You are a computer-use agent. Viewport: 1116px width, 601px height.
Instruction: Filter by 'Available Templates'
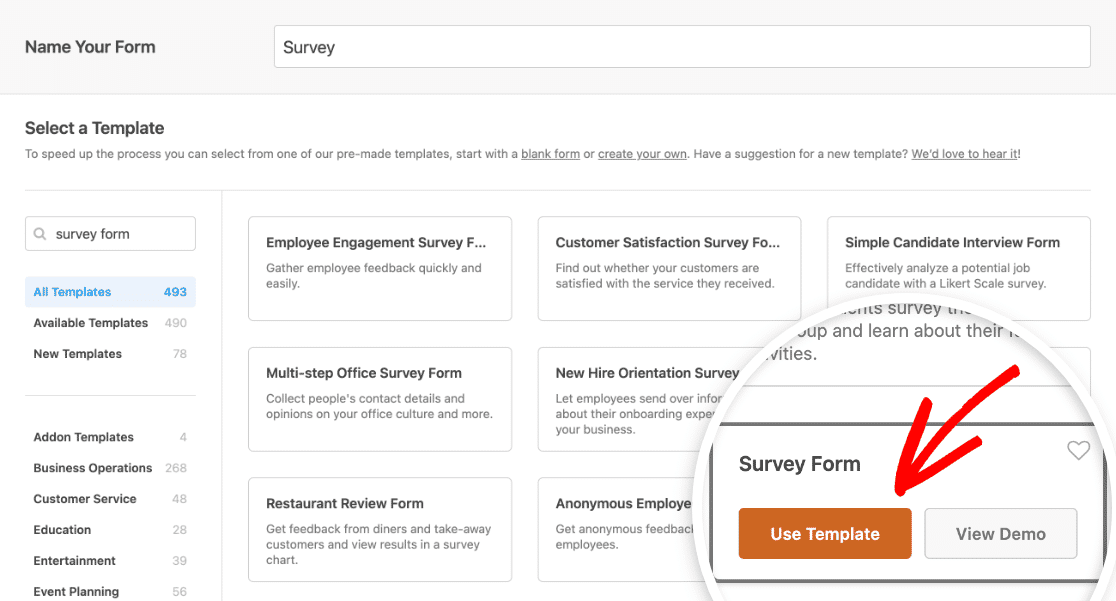point(90,322)
